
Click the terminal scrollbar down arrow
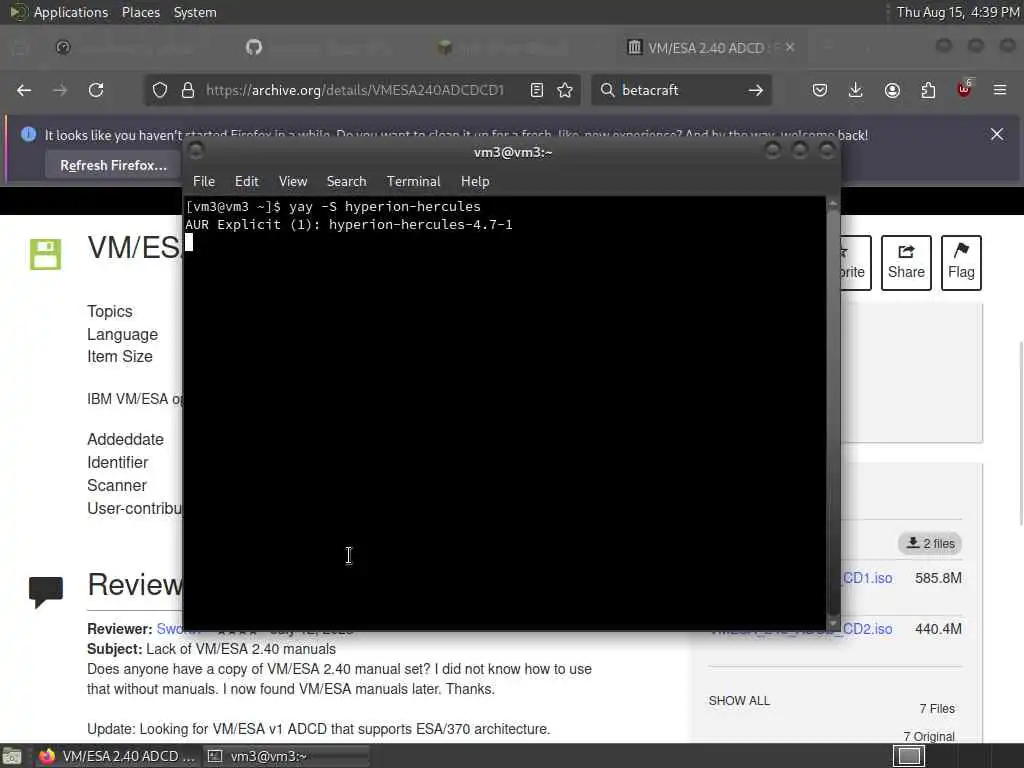[x=833, y=623]
